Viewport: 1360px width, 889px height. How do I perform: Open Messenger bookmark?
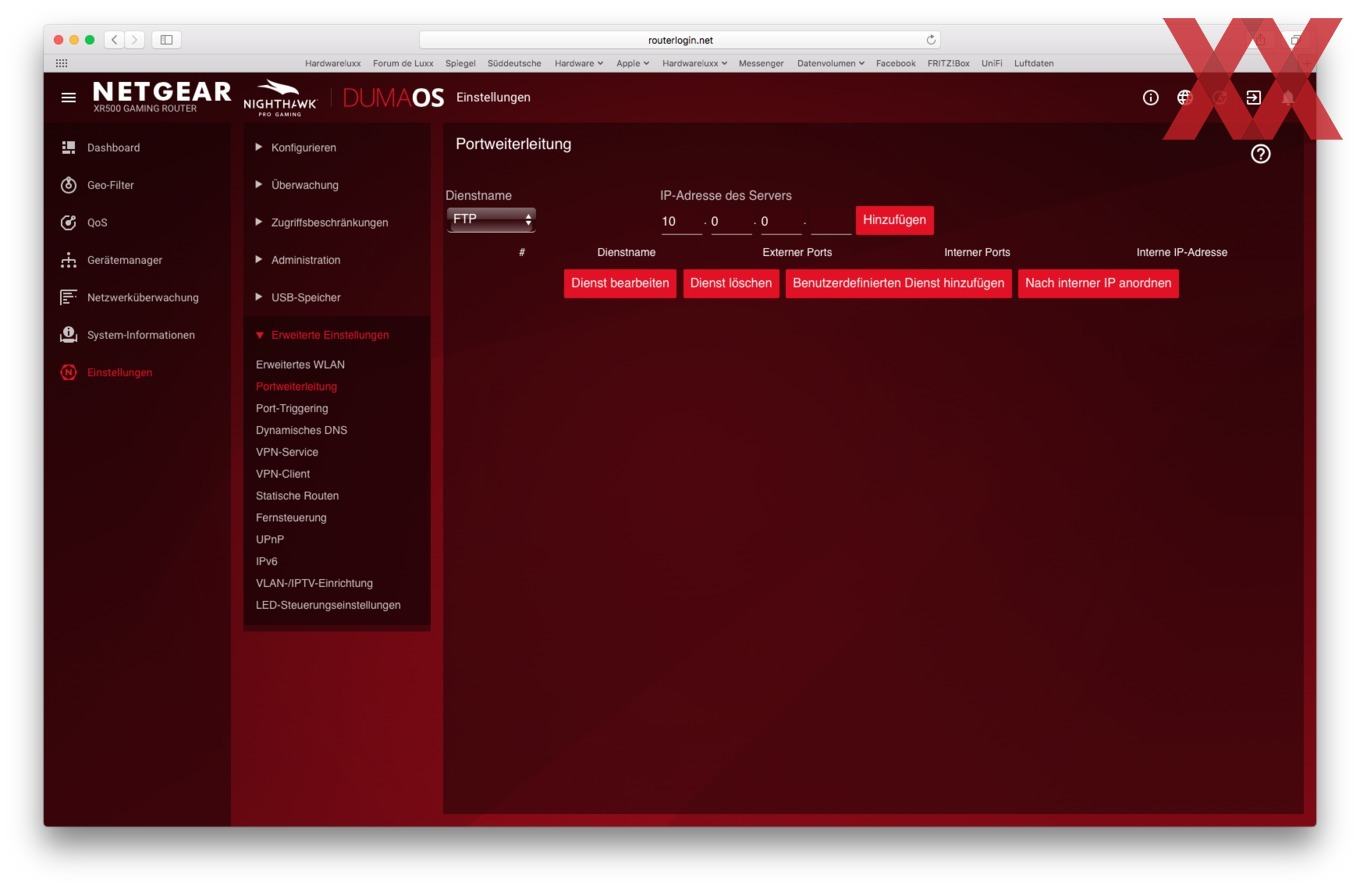tap(761, 63)
